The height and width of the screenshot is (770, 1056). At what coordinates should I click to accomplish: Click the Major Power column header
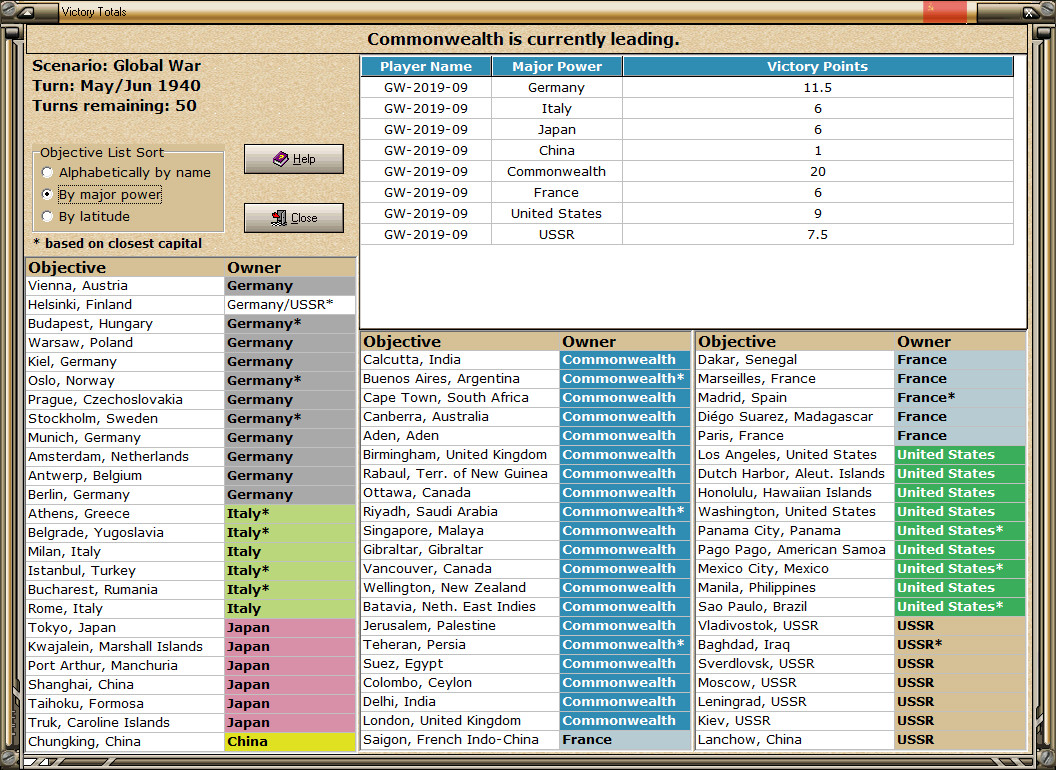[x=557, y=66]
